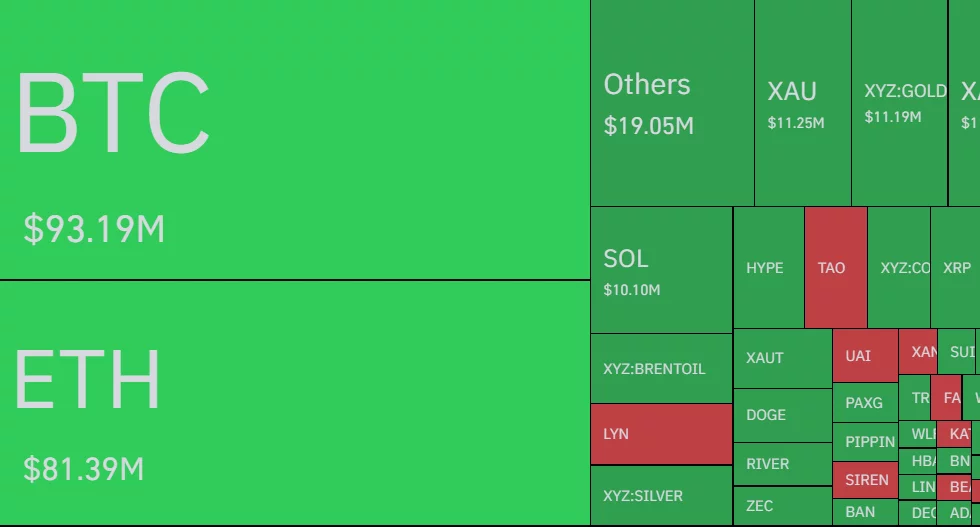Select the DOGE tile
The height and width of the screenshot is (527, 980).
click(x=782, y=415)
